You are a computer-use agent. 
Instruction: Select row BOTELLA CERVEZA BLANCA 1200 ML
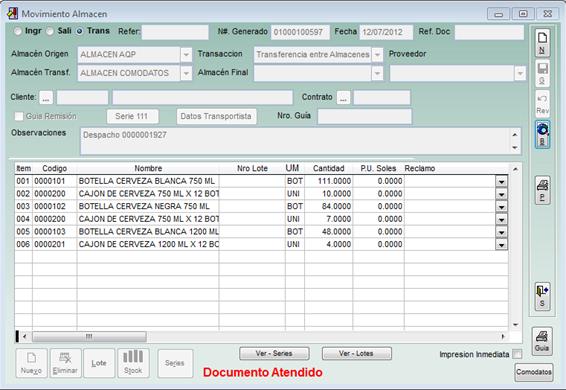tap(261, 232)
